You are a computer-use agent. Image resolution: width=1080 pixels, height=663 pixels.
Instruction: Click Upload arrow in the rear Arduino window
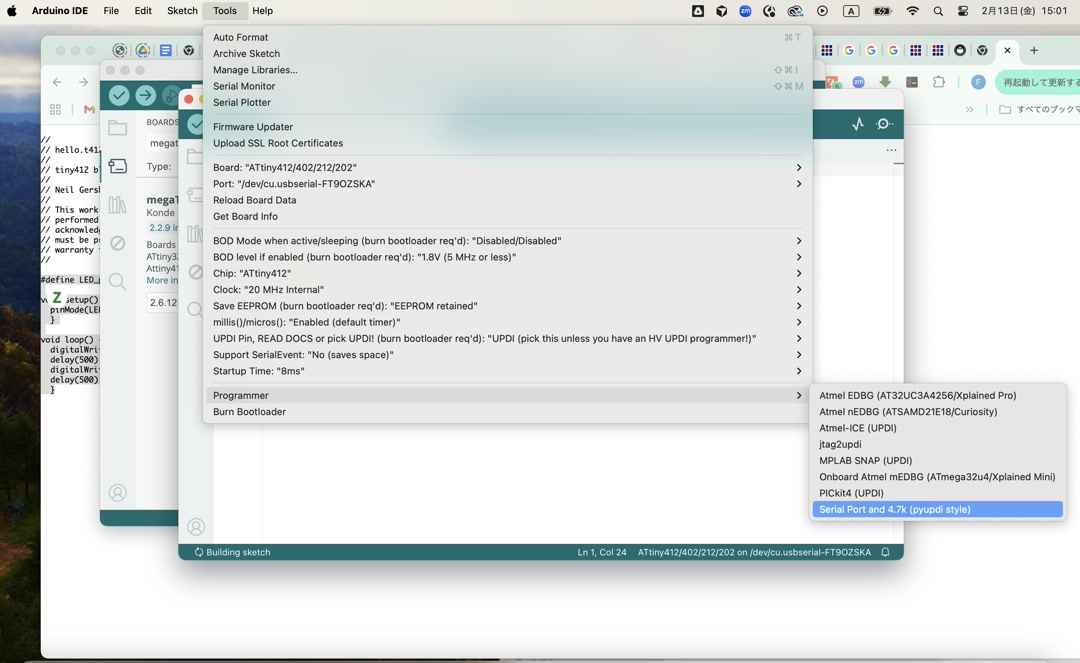(x=145, y=95)
